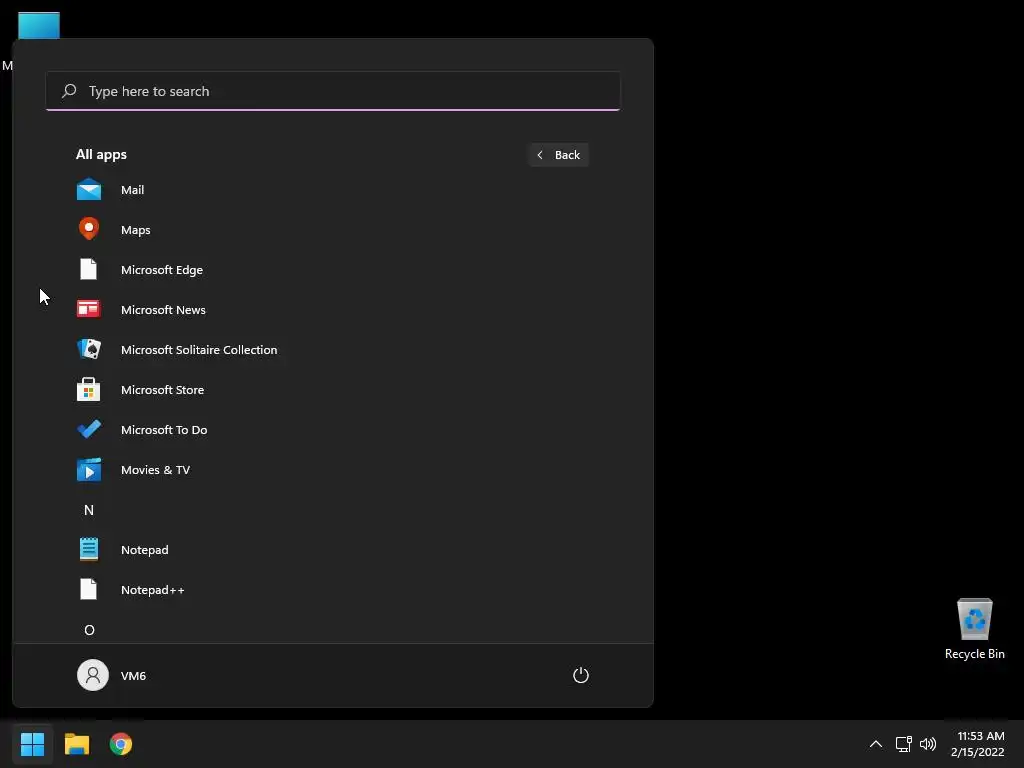The width and height of the screenshot is (1024, 768).
Task: Launch the Movies & TV icon
Action: (x=89, y=470)
